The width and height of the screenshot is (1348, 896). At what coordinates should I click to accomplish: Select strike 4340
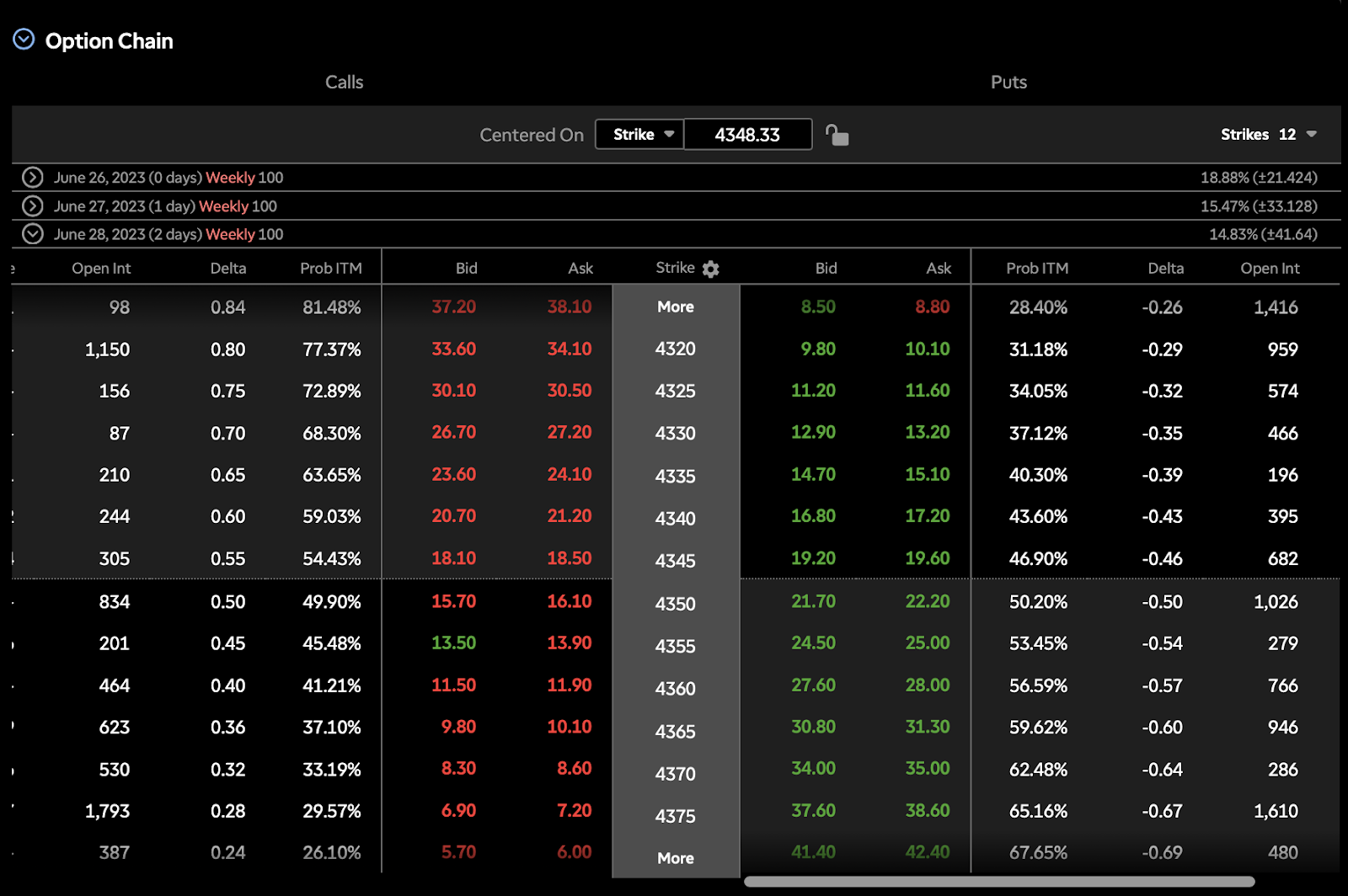coord(676,518)
